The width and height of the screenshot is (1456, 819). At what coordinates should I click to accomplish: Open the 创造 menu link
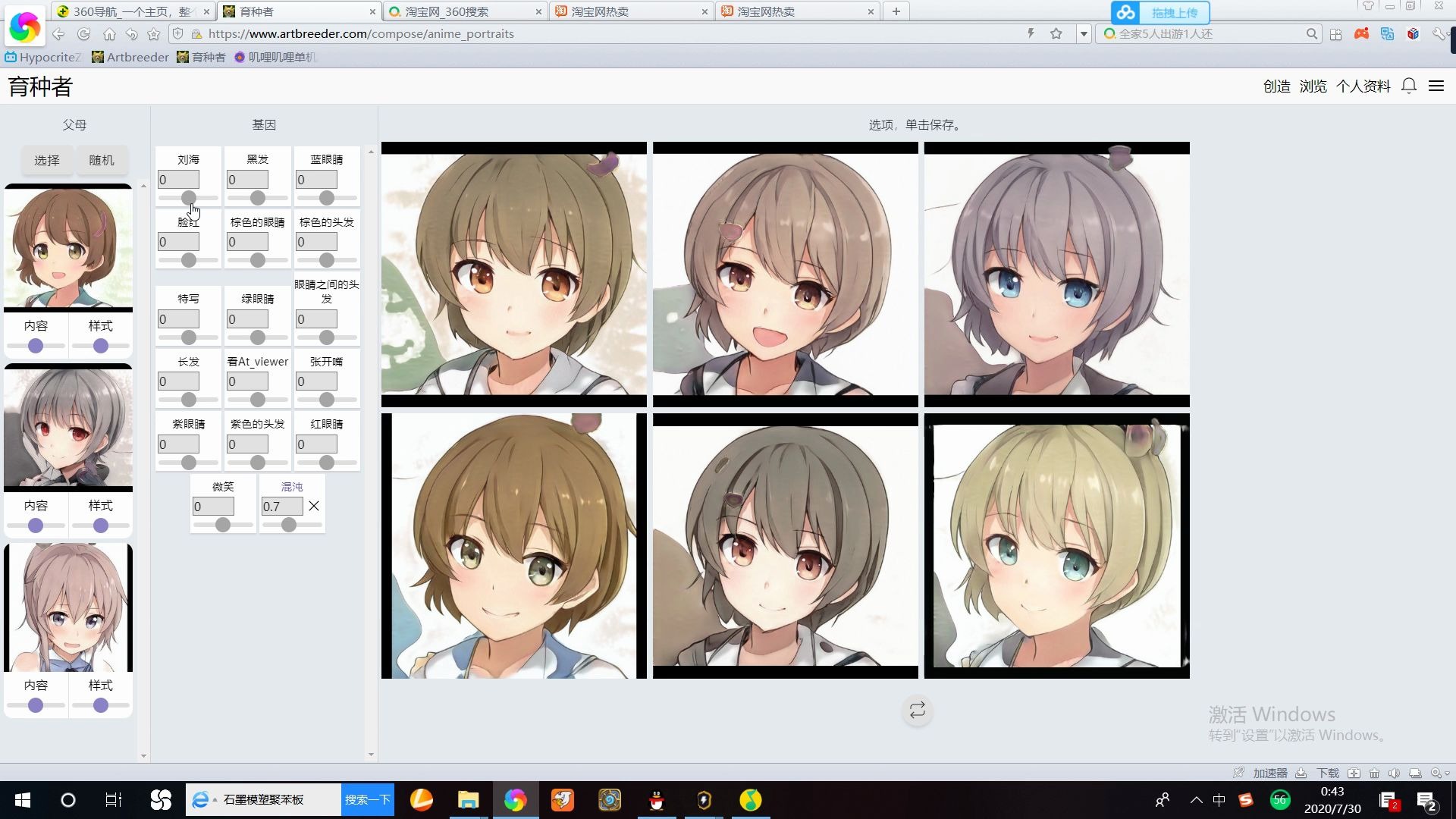1276,86
